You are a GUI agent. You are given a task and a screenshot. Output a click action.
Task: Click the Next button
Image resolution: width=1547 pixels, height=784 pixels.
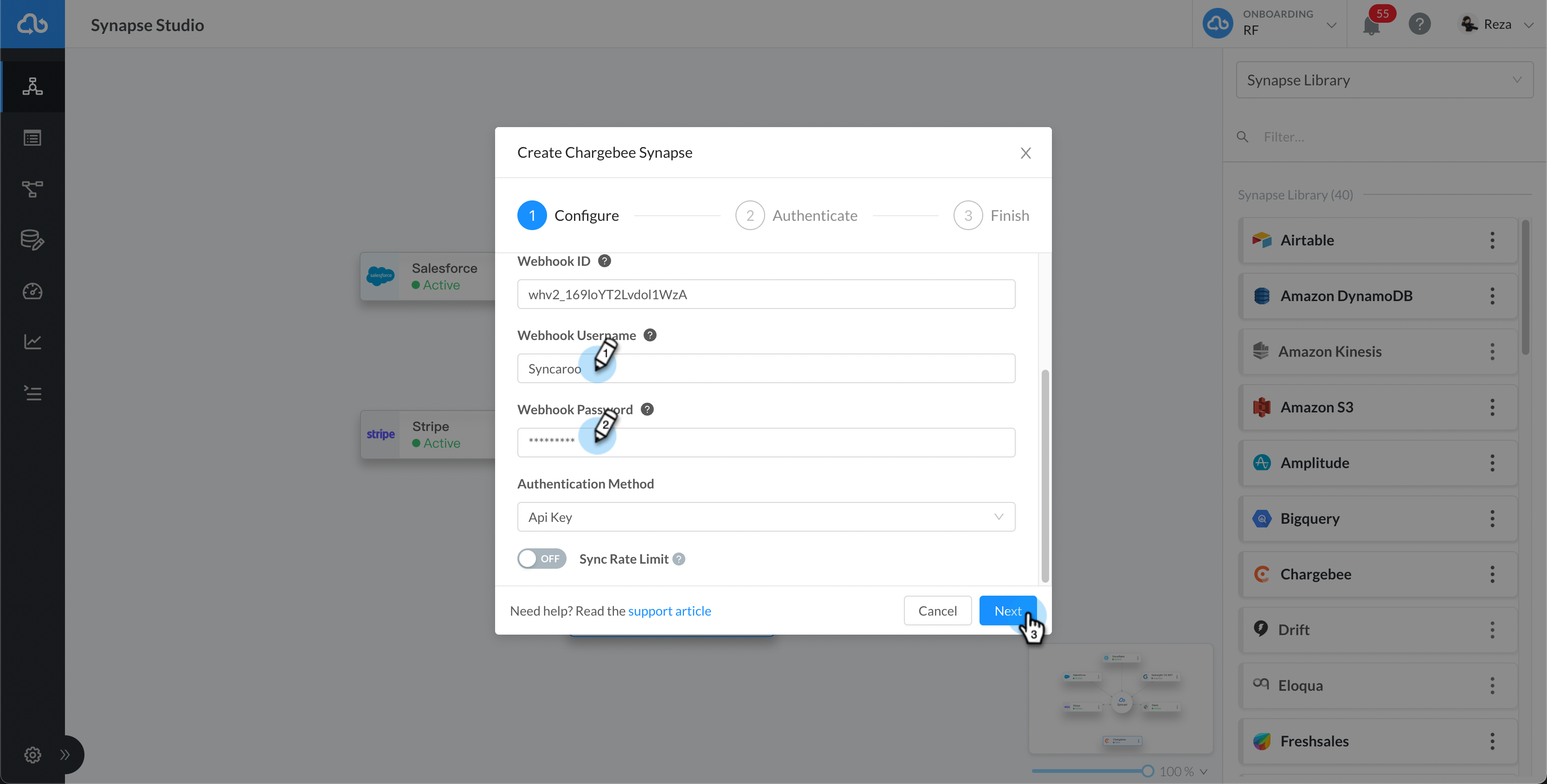(x=1008, y=610)
